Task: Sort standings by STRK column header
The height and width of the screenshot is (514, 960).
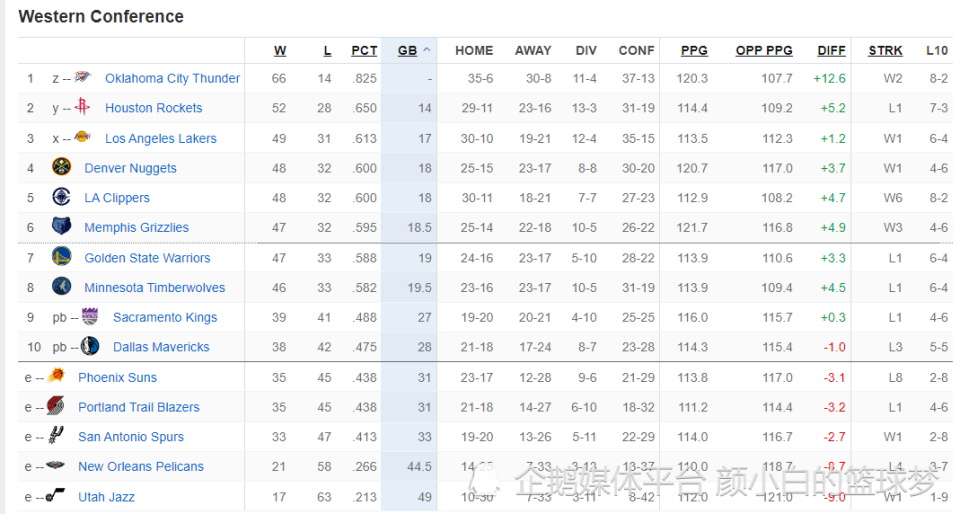Action: click(885, 51)
